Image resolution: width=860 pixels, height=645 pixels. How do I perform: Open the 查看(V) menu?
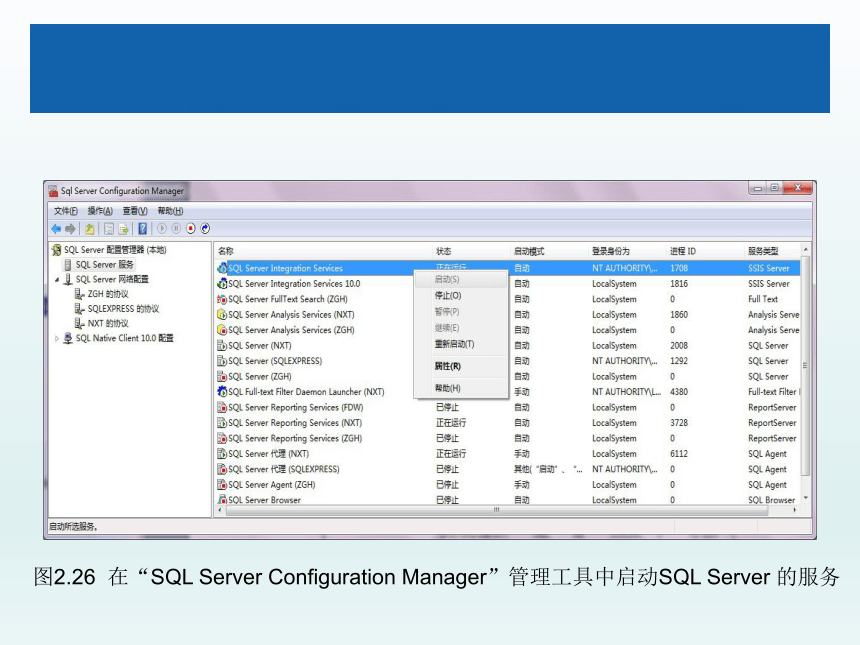pyautogui.click(x=135, y=211)
